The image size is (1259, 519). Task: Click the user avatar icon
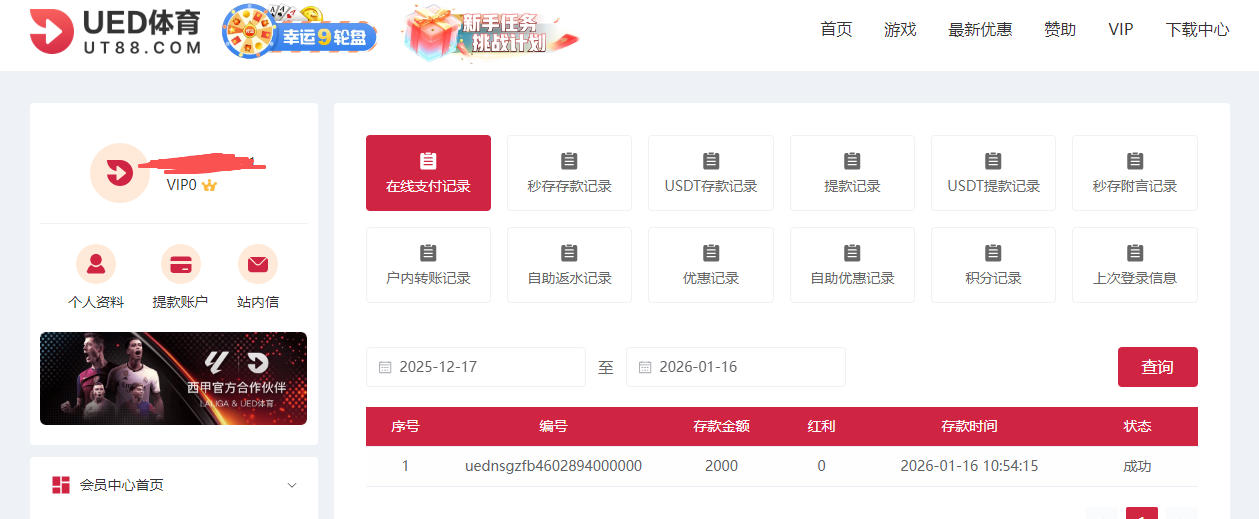(x=119, y=173)
